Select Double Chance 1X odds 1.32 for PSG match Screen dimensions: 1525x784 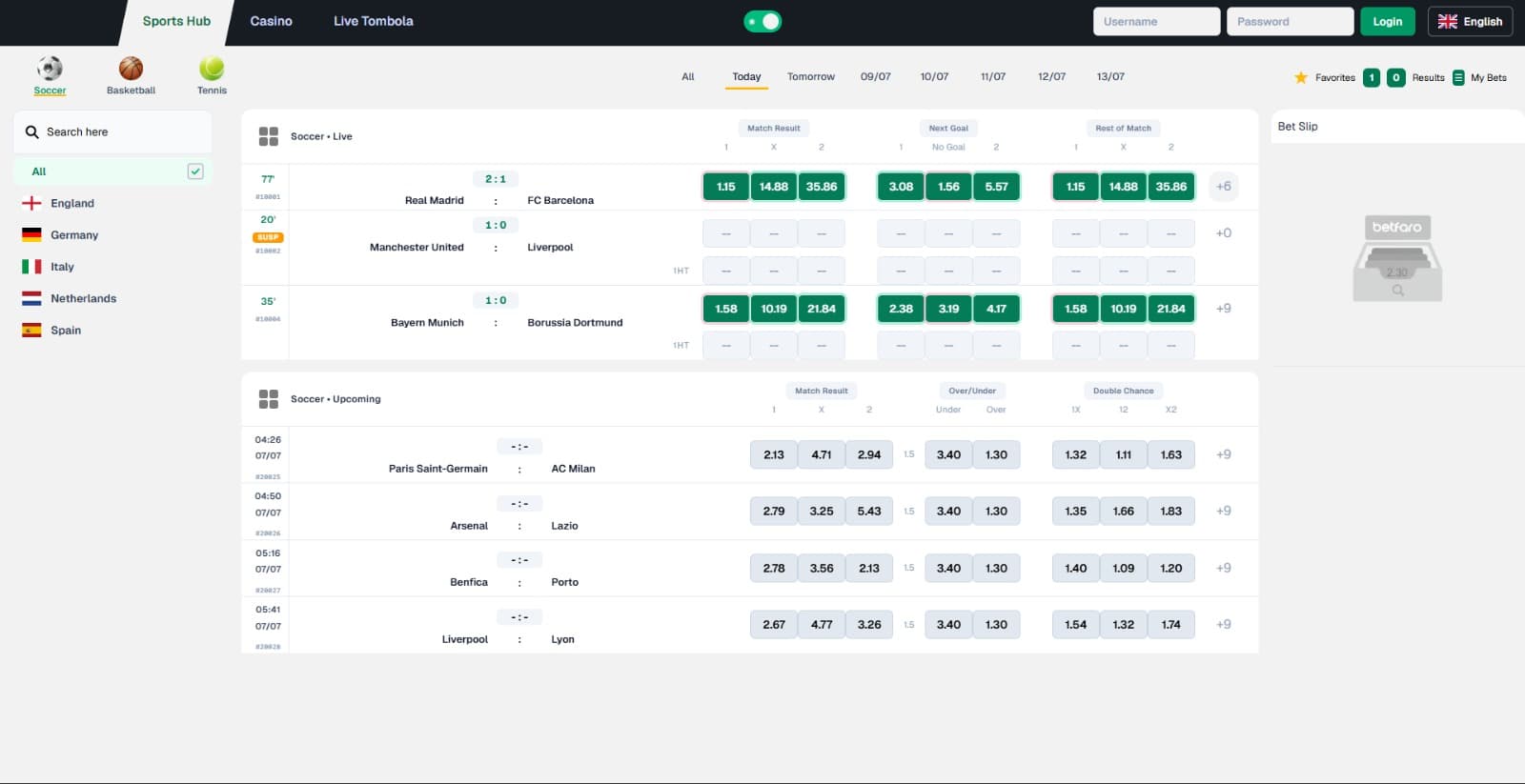(1076, 454)
